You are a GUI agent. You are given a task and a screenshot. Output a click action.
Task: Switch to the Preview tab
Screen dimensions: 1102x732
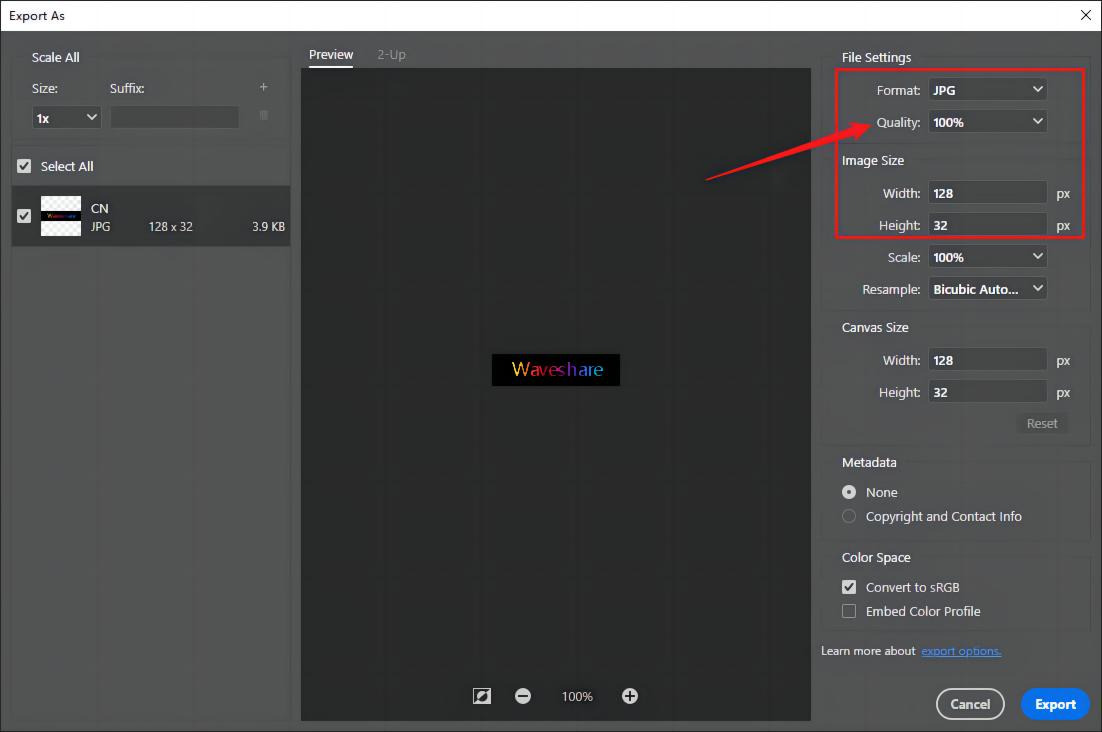point(331,54)
